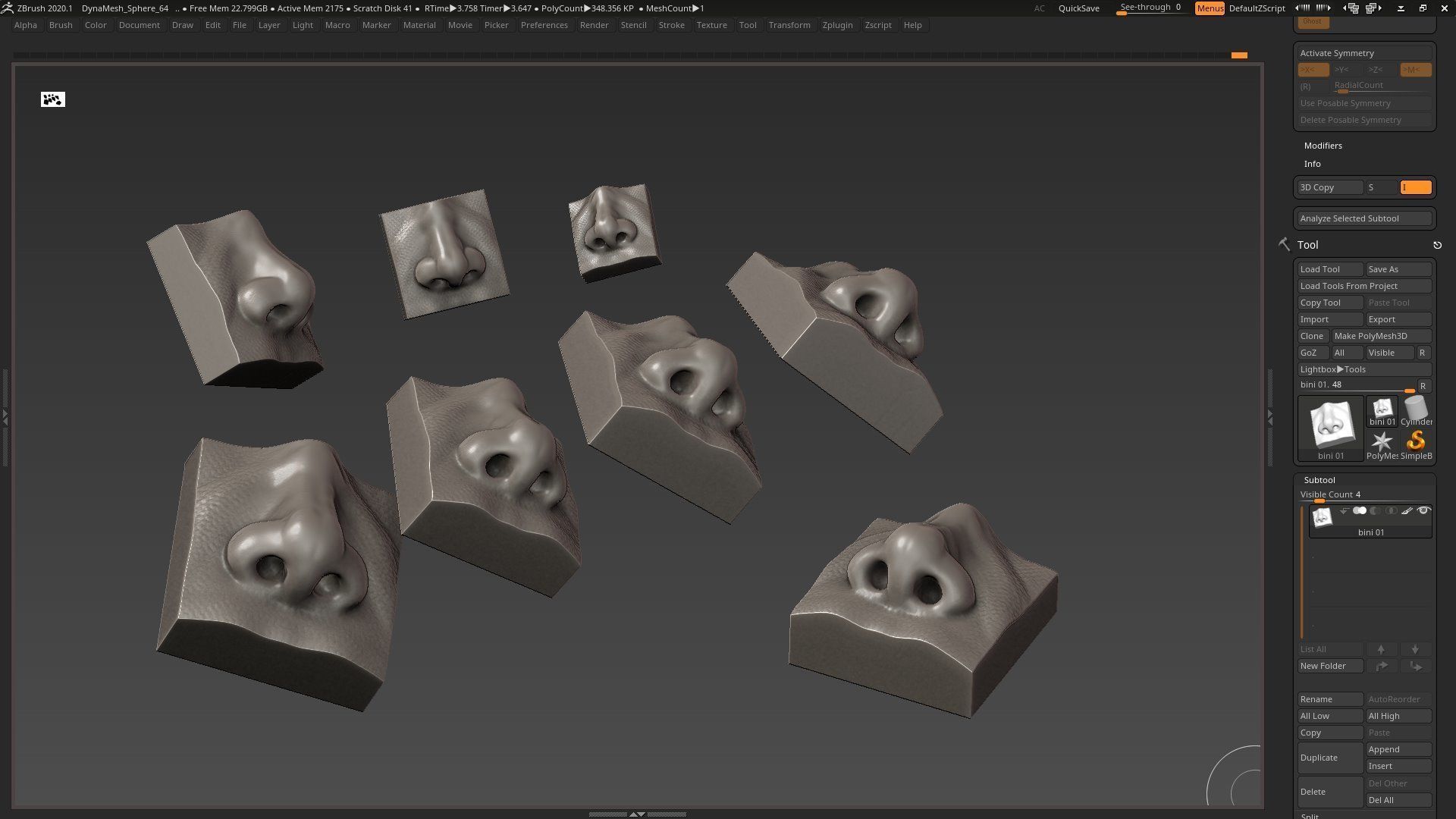Click the subtool arrow icon on bini 01 row
1456x819 pixels.
point(1344,511)
